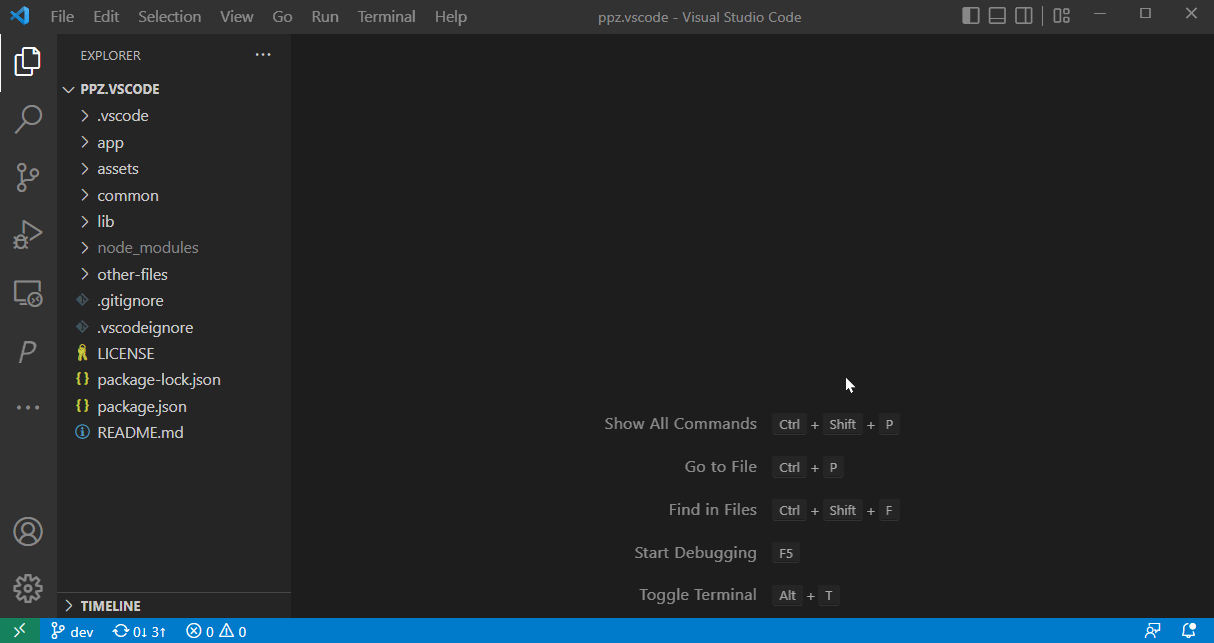Maximize the VS Code window
Viewport: 1214px width, 643px height.
click(x=1145, y=14)
